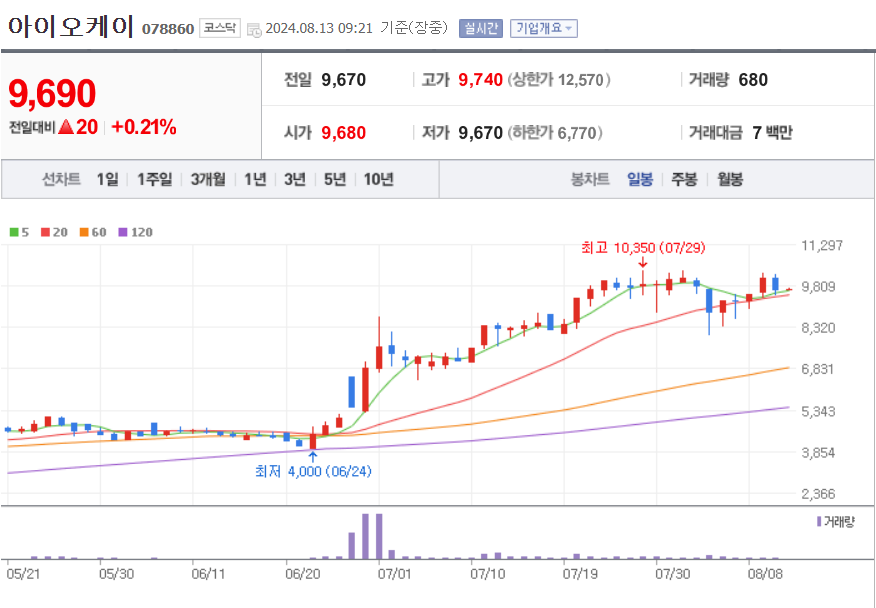Image resolution: width=876 pixels, height=608 pixels.
Task: Click the clock icon beside the timestamp
Action: click(x=253, y=29)
